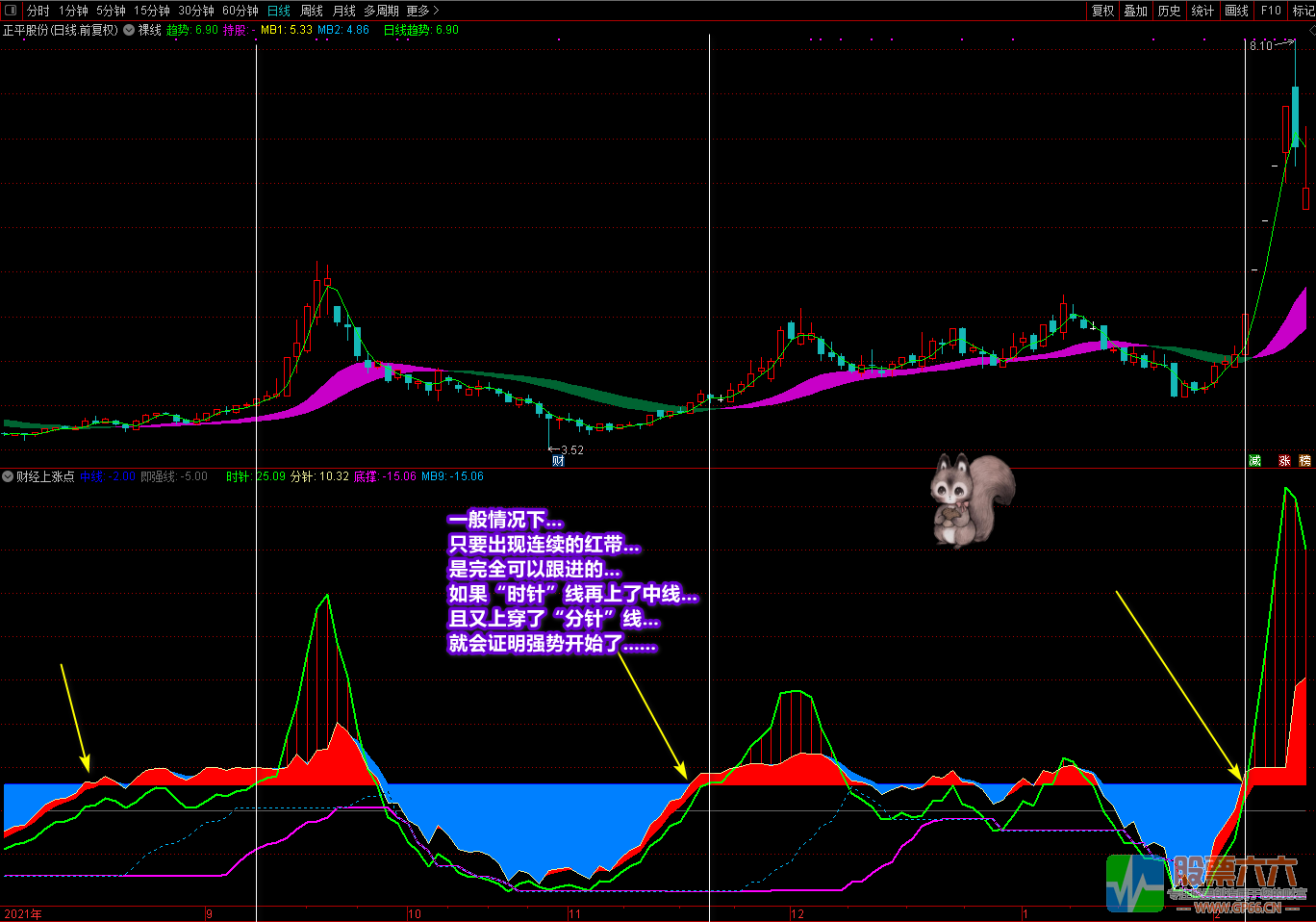The width and height of the screenshot is (1316, 922).
Task: Select the 60分钟 period tab
Action: click(240, 11)
